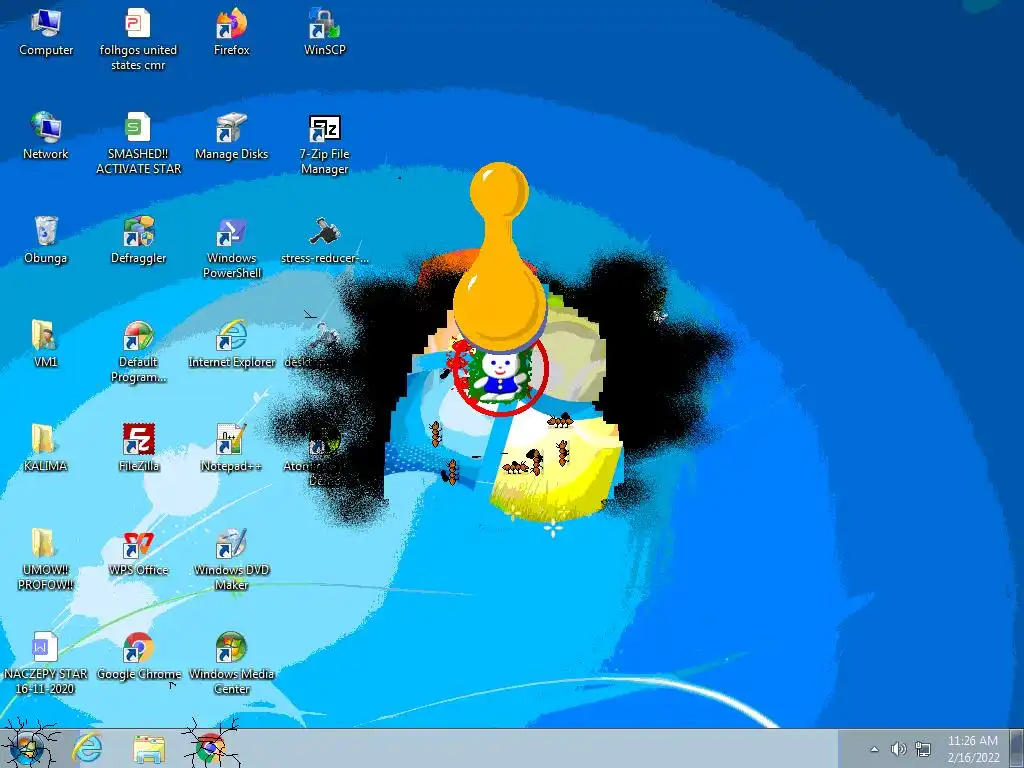Open Internet Explorer from the taskbar
Viewport: 1024px width, 768px height.
tap(88, 748)
